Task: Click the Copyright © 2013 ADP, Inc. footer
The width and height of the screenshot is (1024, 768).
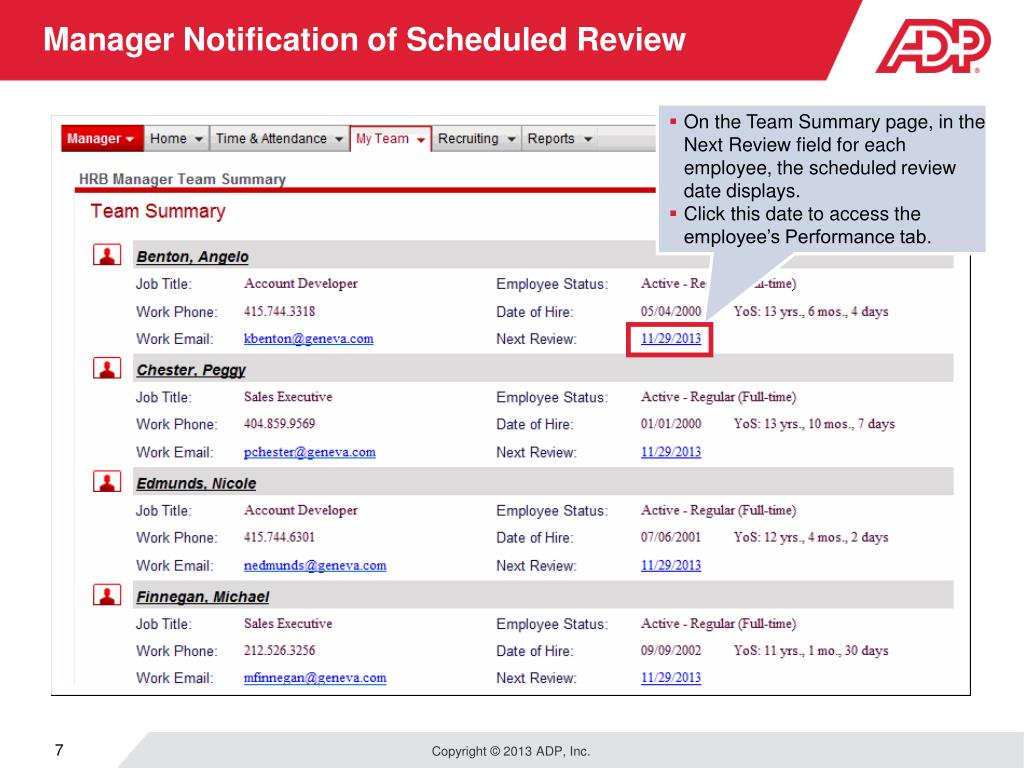Action: (511, 752)
